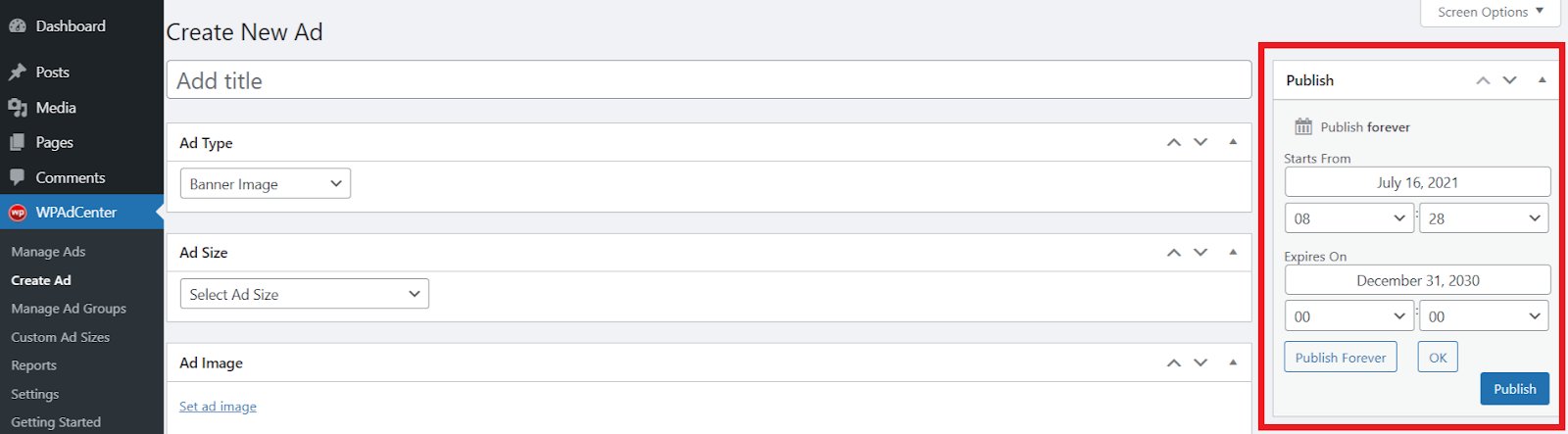Click the calendar icon beside Publish forever

click(x=1303, y=126)
